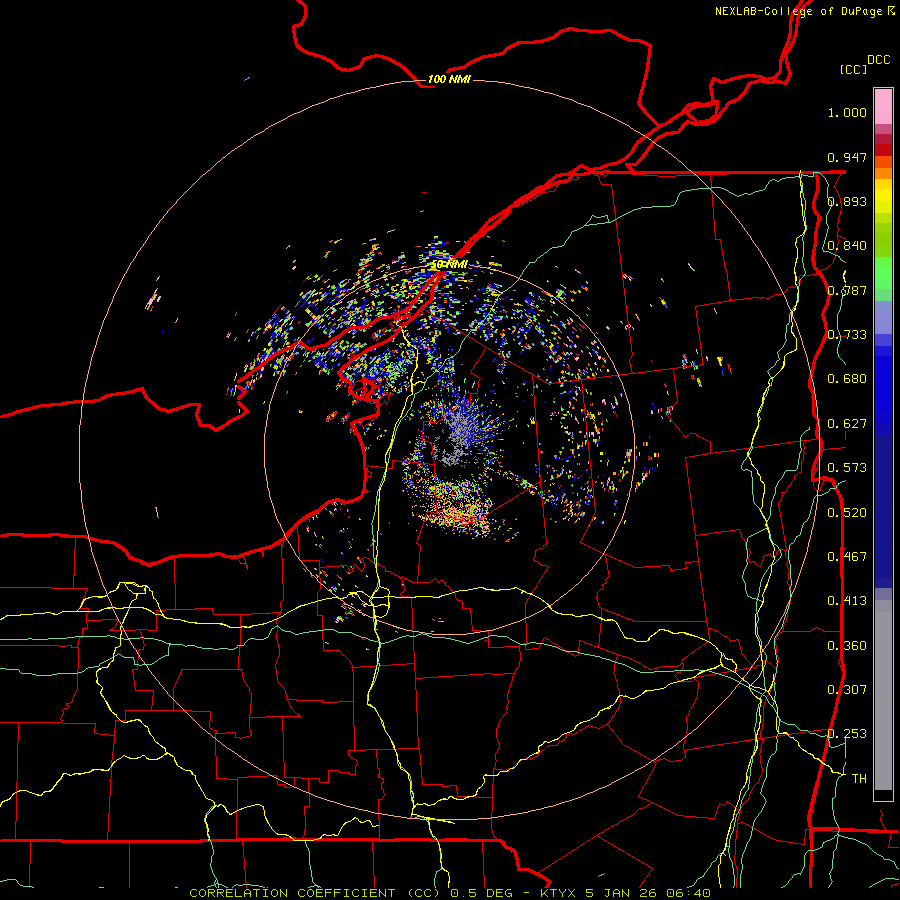The image size is (900, 900).
Task: Select the 0.787 scale value
Action: [x=847, y=290]
